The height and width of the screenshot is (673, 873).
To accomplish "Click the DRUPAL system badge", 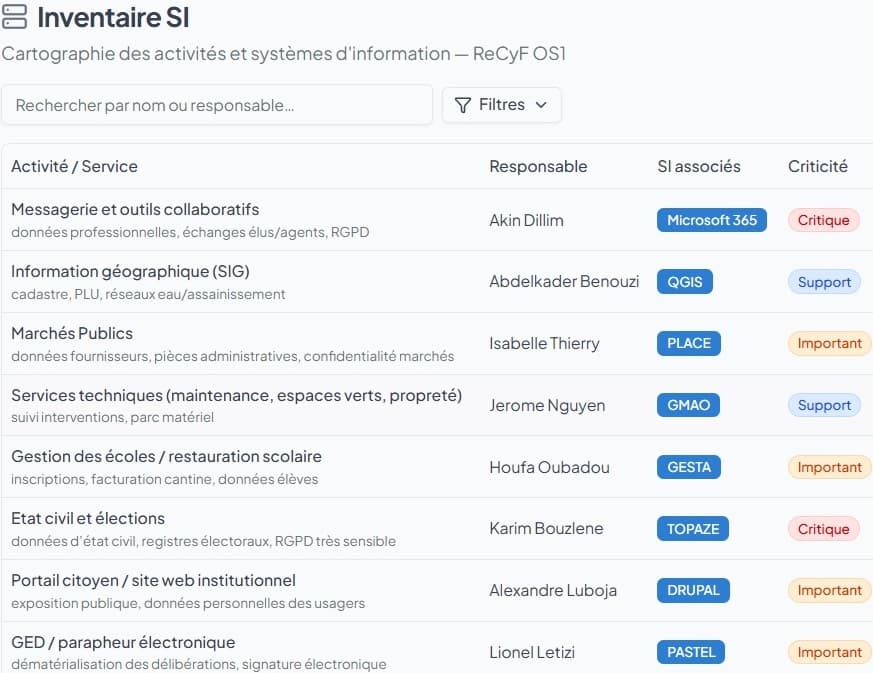I will (x=693, y=590).
